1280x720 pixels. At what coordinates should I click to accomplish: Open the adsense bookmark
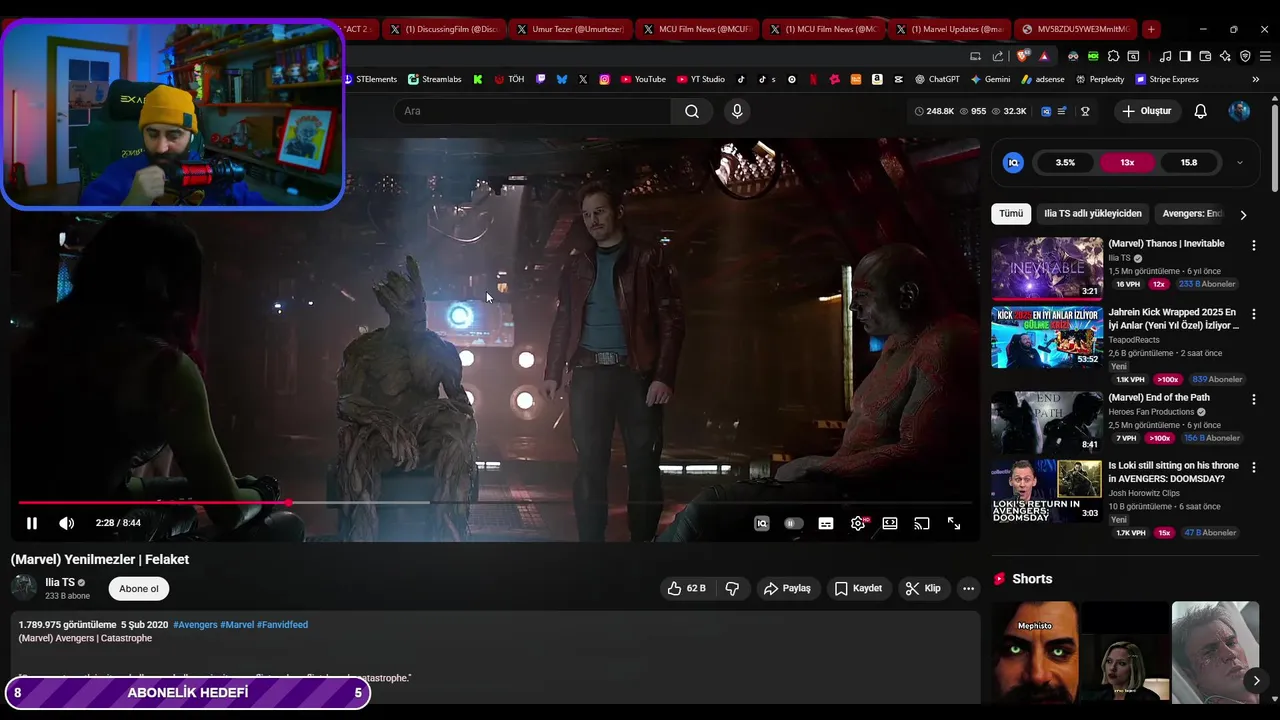point(1042,79)
